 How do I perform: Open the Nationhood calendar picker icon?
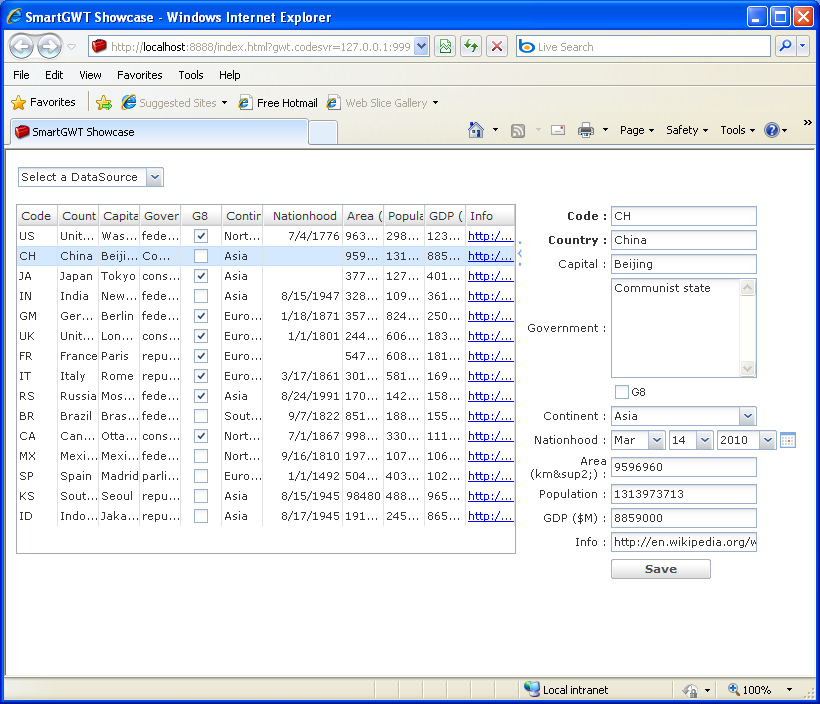788,440
